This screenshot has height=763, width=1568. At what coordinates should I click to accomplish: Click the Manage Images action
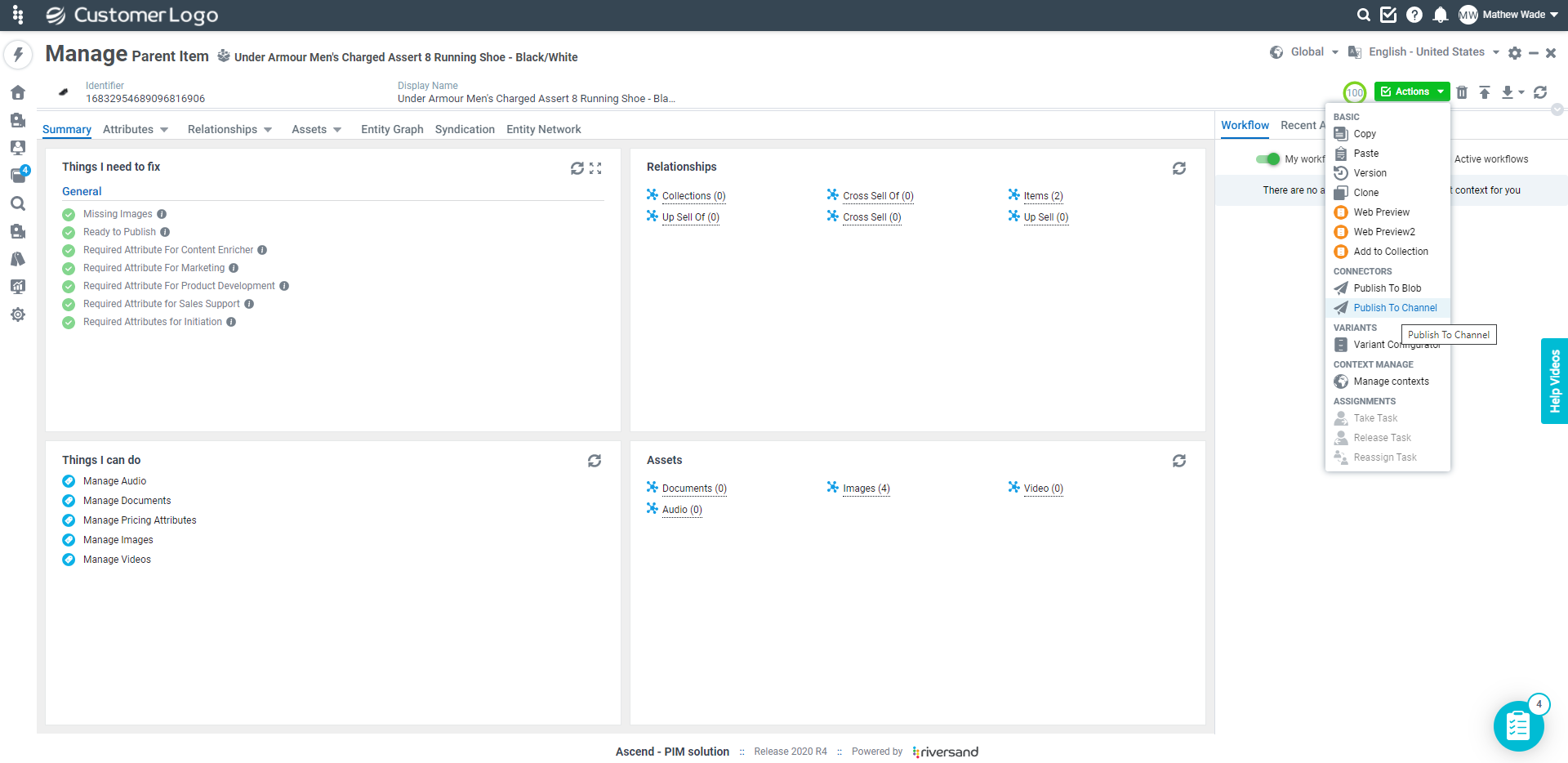[118, 540]
